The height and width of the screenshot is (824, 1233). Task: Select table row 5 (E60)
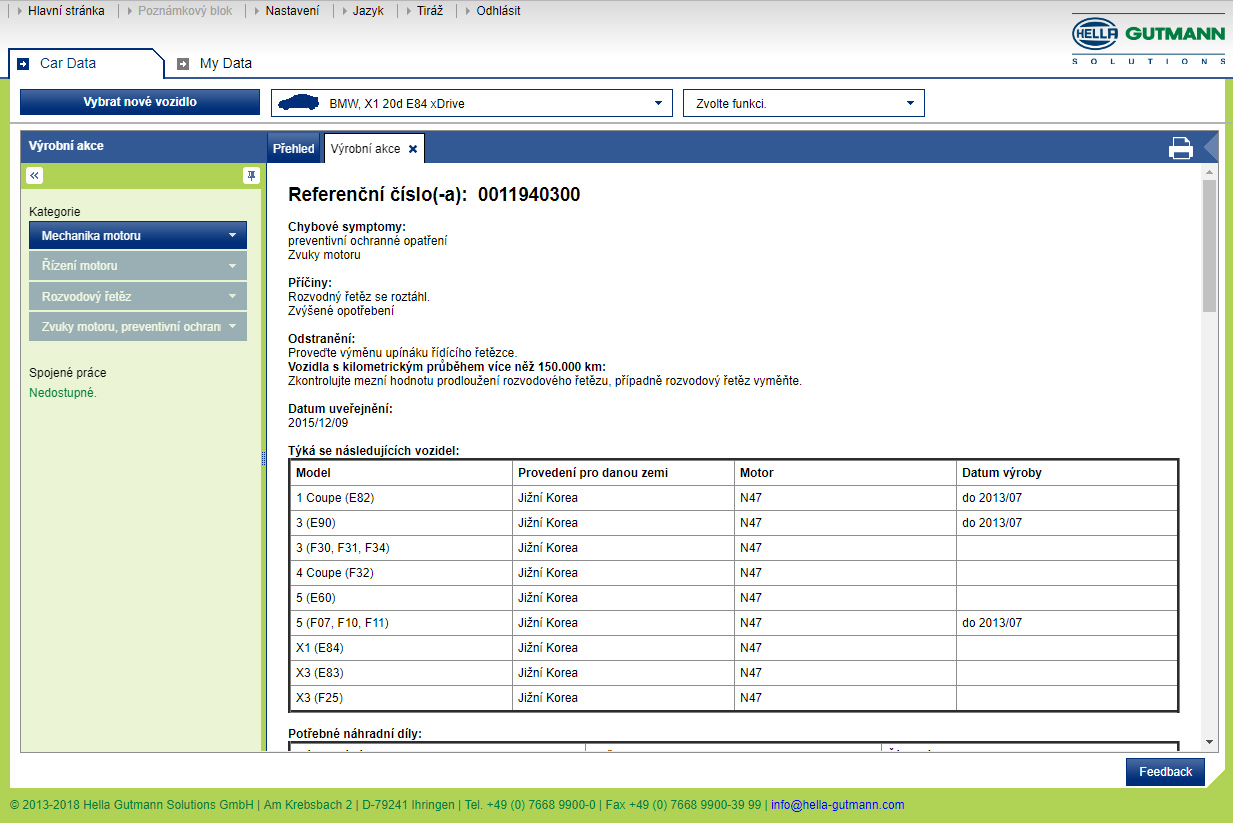point(734,598)
